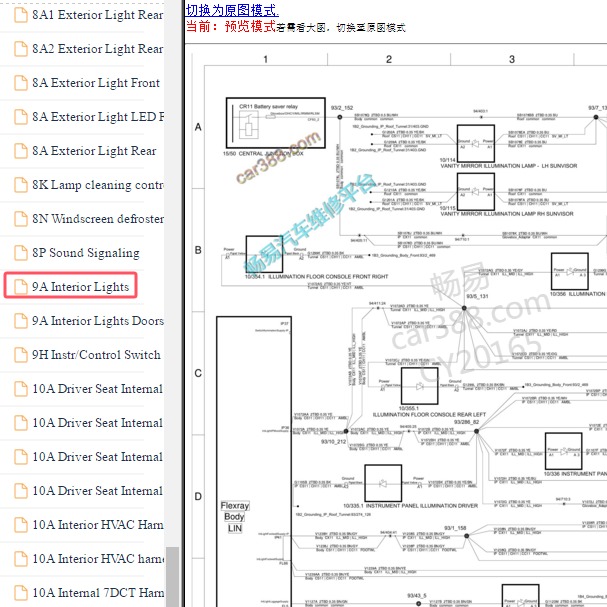Click document icon beside 10A Internal 7DCT Harn

pos(21,593)
